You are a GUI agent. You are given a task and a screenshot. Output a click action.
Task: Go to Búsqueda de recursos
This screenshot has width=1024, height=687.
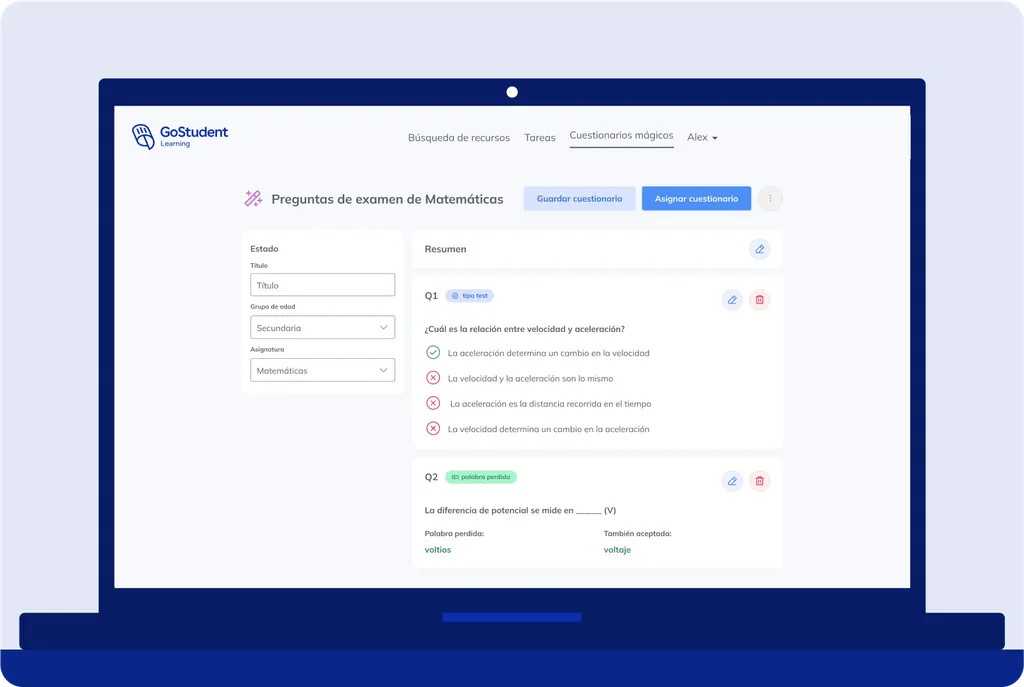pyautogui.click(x=458, y=138)
